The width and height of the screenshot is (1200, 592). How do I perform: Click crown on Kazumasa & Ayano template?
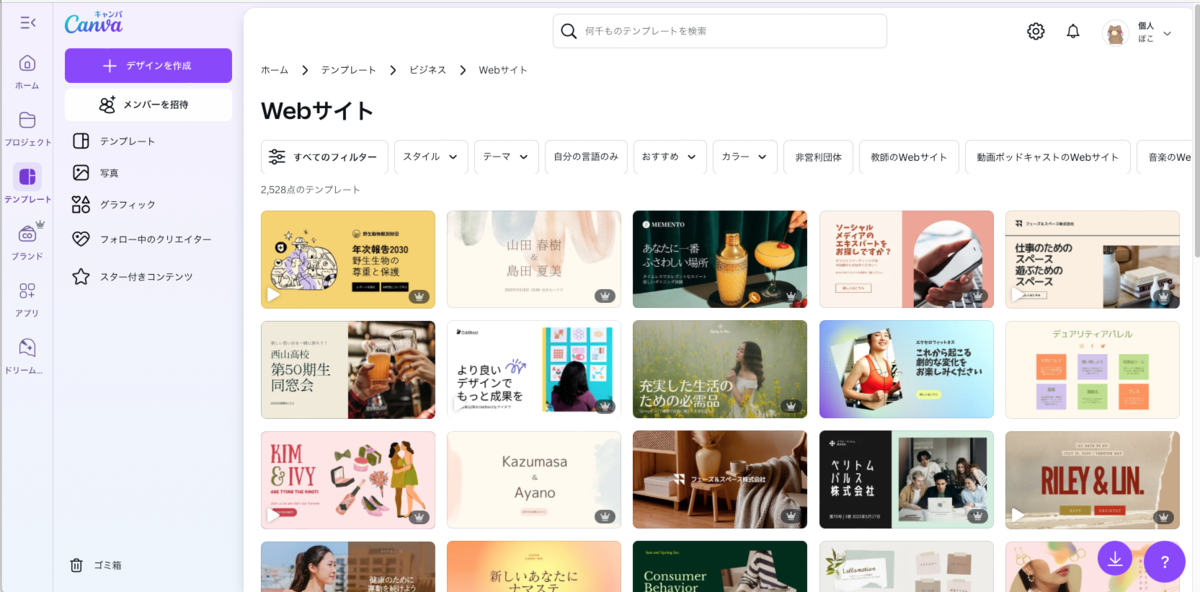605,516
